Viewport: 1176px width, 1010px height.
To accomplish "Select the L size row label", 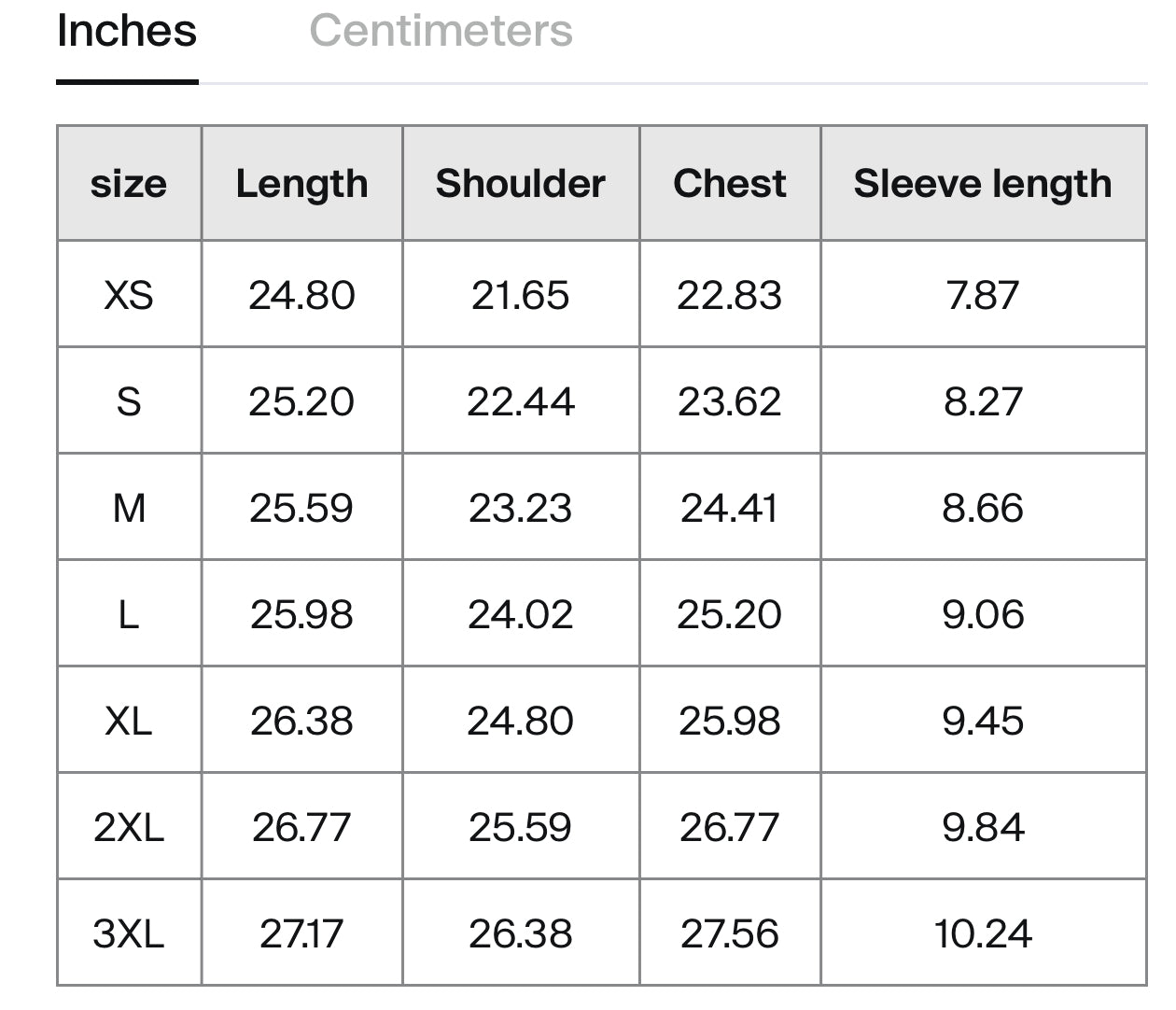I will pos(129,615).
